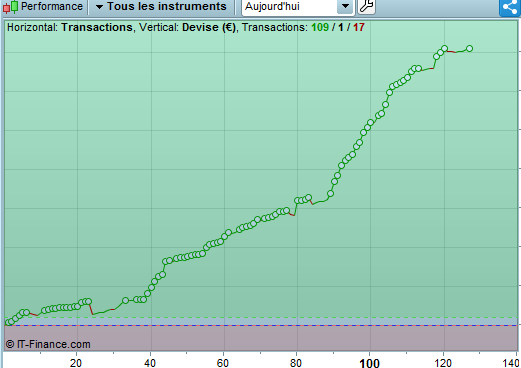Click the blue share icon
521x368 pixels.
pyautogui.click(x=510, y=7)
